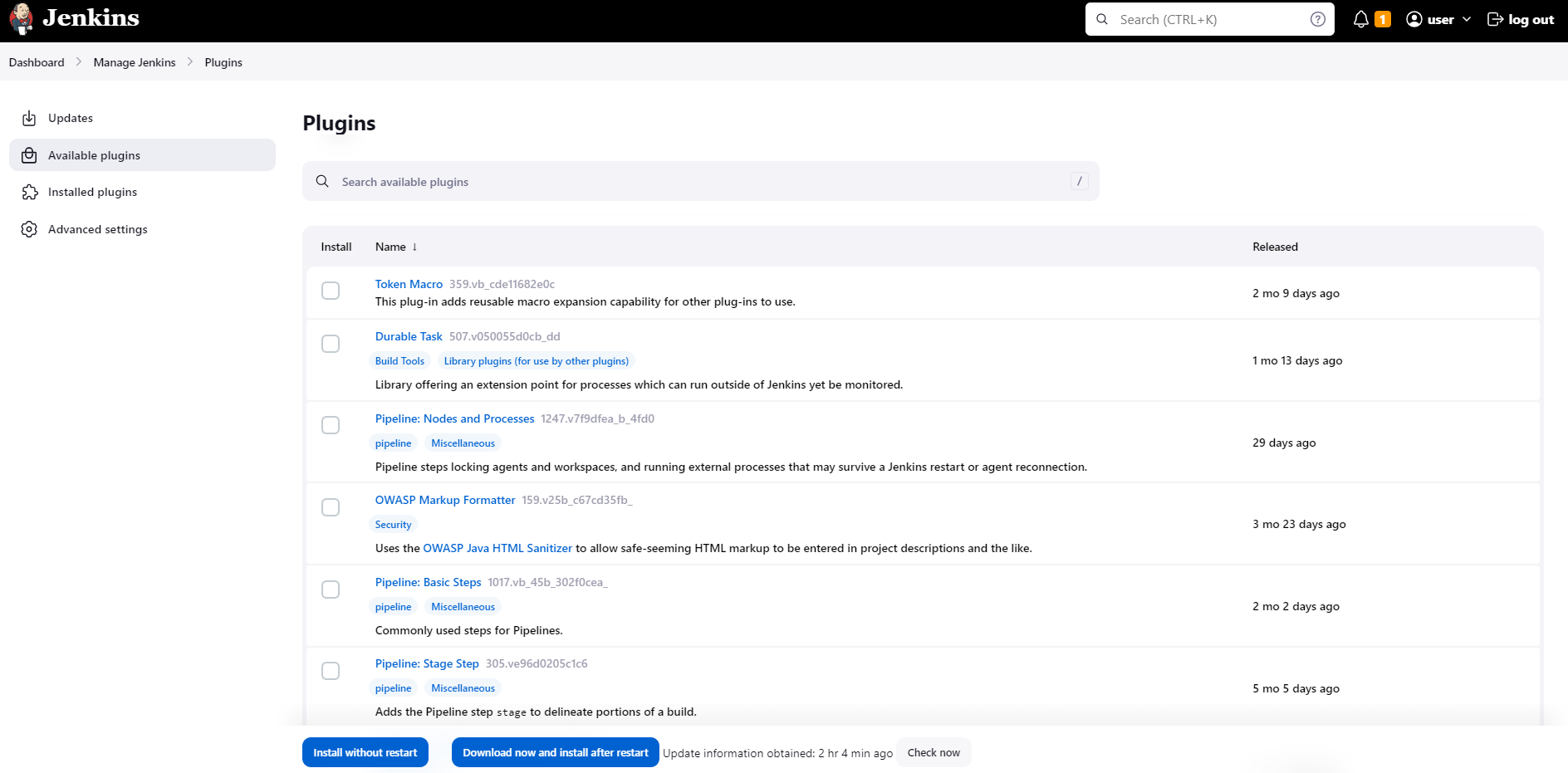
Task: Tick the Durable Task plugin checkbox
Action: [x=331, y=344]
